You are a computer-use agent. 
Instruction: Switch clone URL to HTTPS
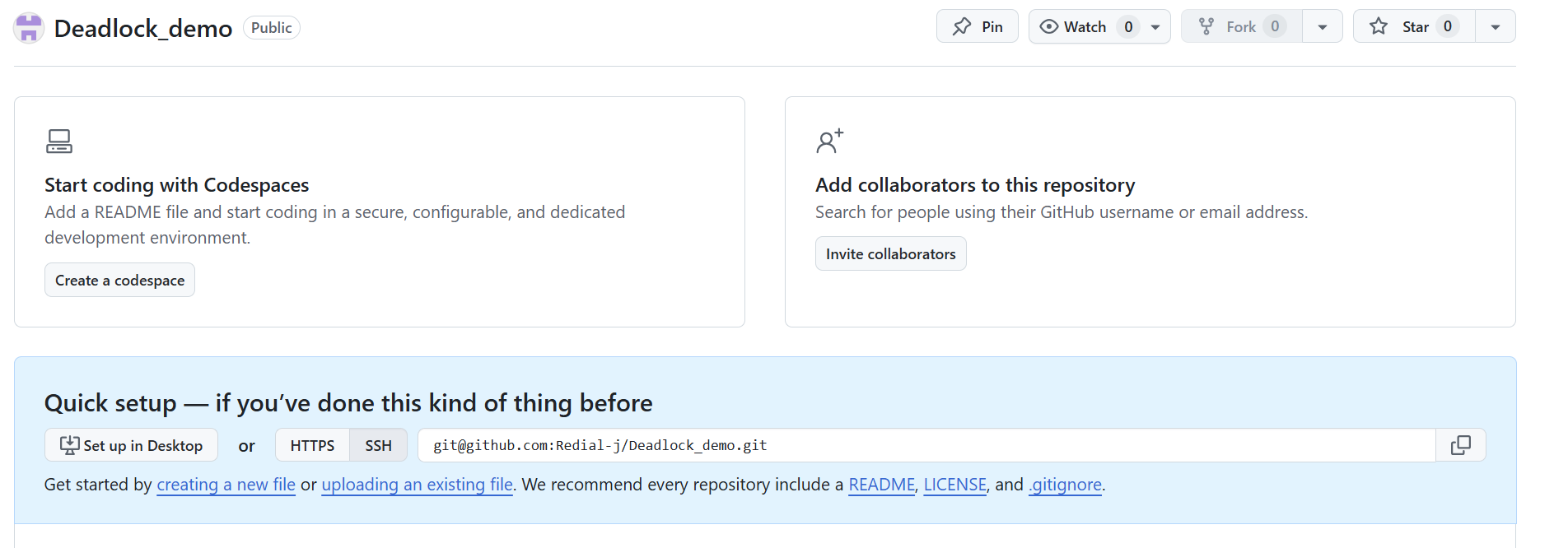312,445
